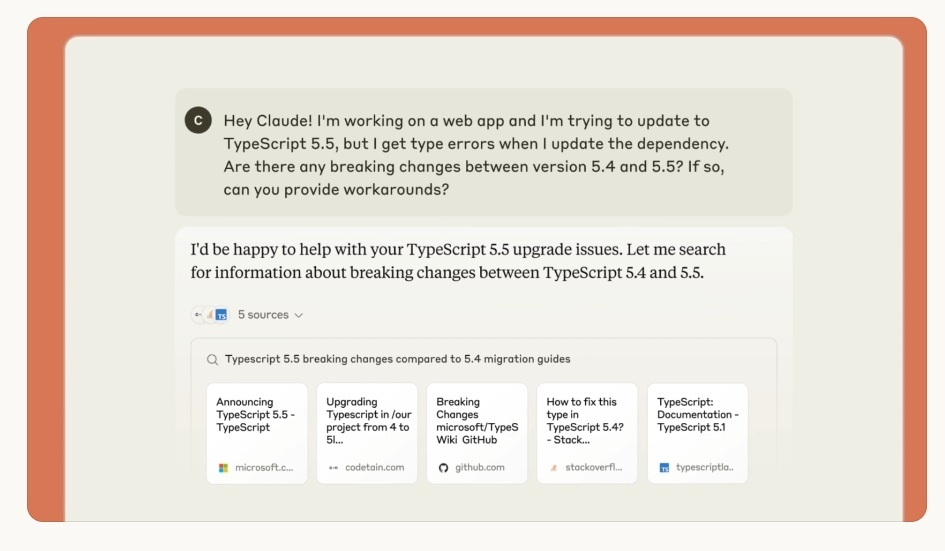Click Claude's reply text about upgrade issues

458,261
